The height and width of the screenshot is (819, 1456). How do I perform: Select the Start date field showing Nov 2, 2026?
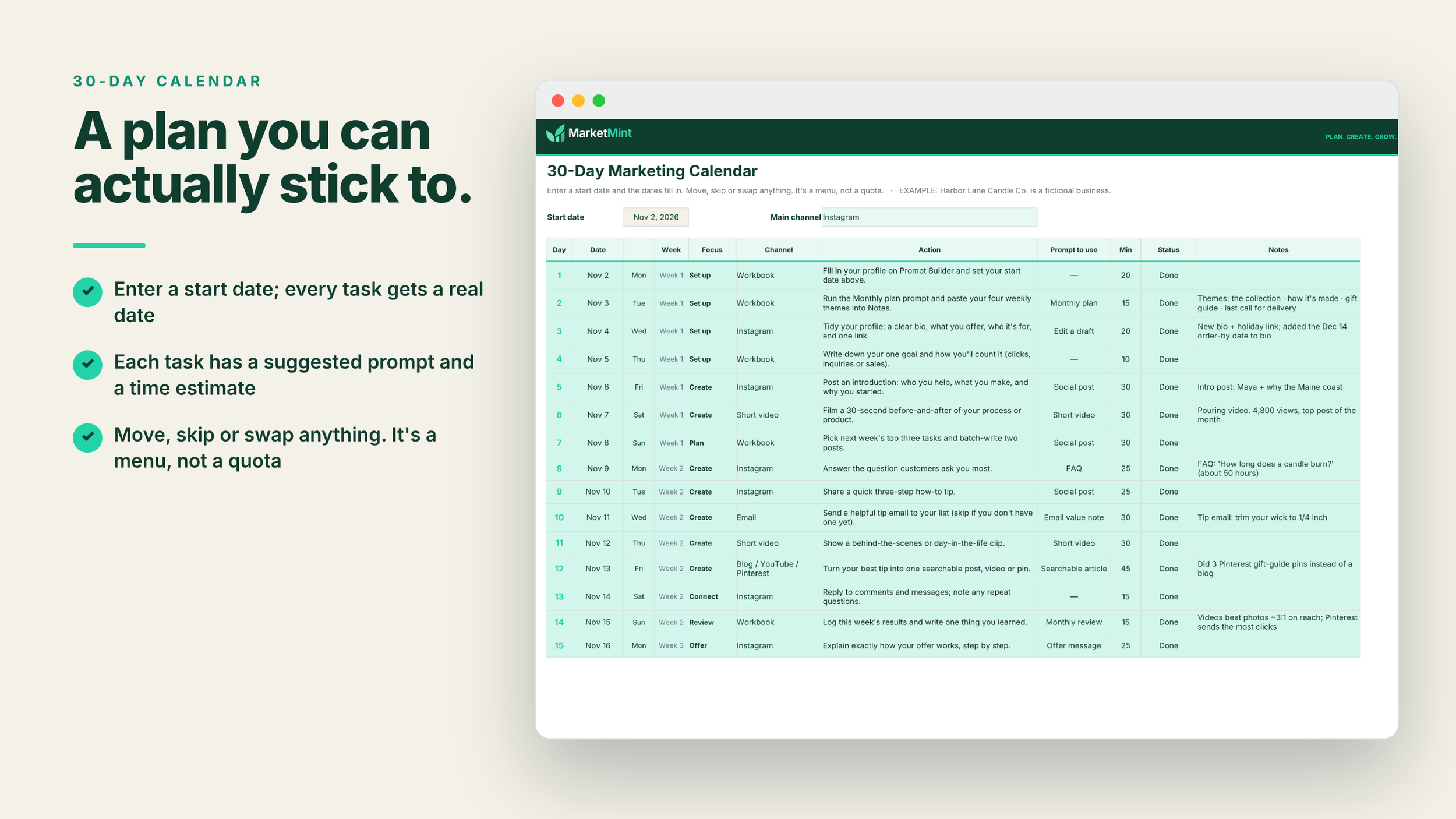tap(656, 217)
